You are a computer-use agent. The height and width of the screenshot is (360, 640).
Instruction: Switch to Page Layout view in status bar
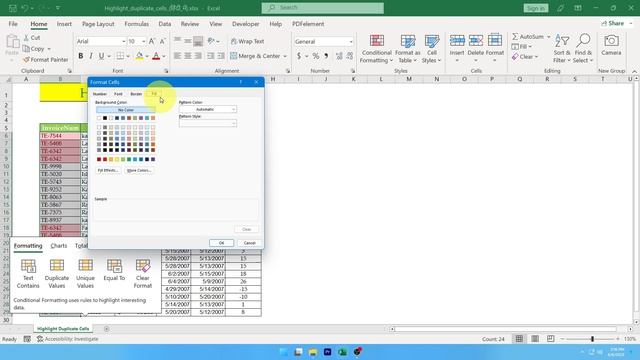535,339
